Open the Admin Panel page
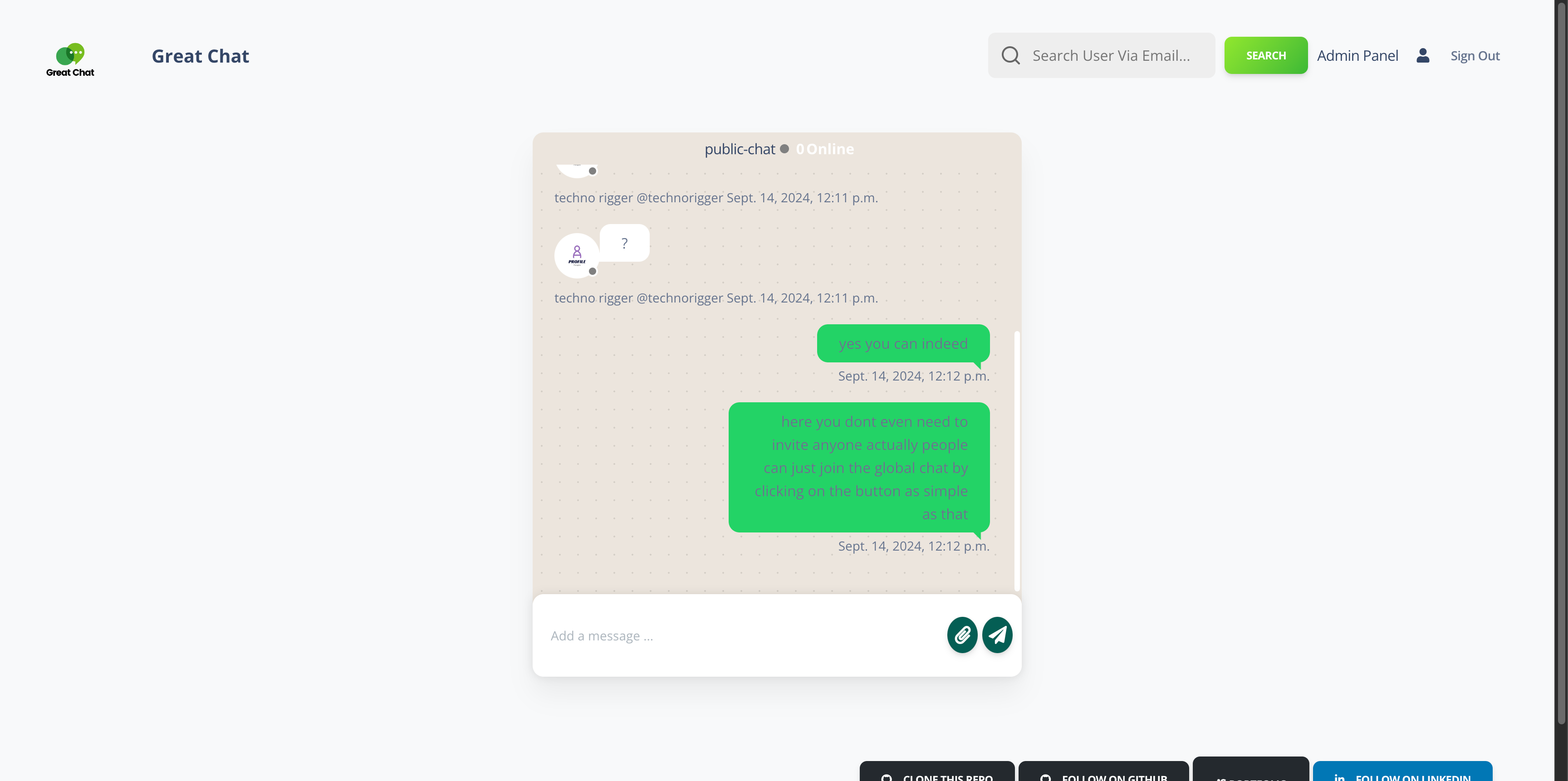 pyautogui.click(x=1357, y=55)
